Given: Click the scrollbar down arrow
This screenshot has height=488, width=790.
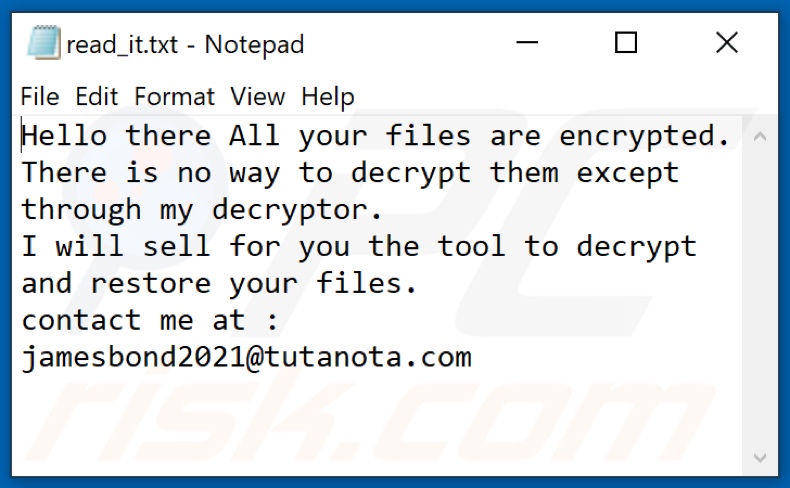Looking at the screenshot, I should click(761, 459).
